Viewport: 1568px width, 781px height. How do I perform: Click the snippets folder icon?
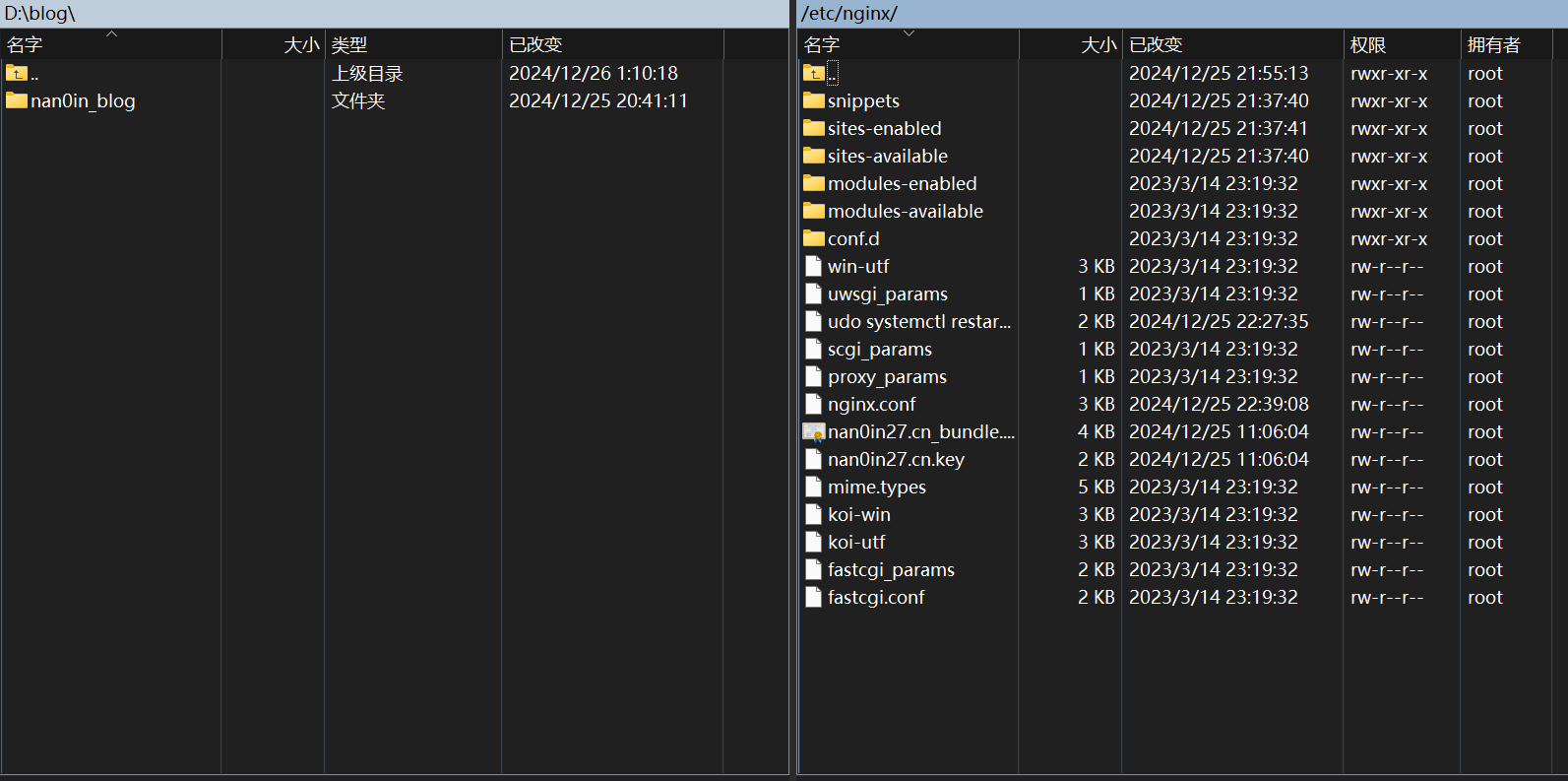click(x=813, y=100)
